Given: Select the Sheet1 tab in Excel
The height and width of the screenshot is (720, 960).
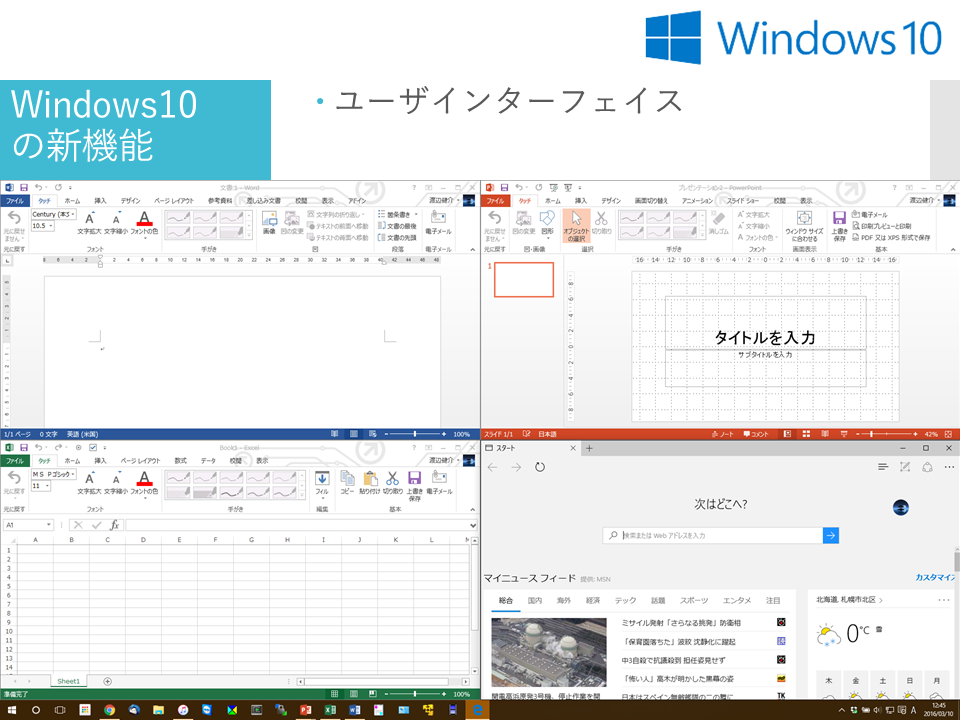Looking at the screenshot, I should point(69,681).
